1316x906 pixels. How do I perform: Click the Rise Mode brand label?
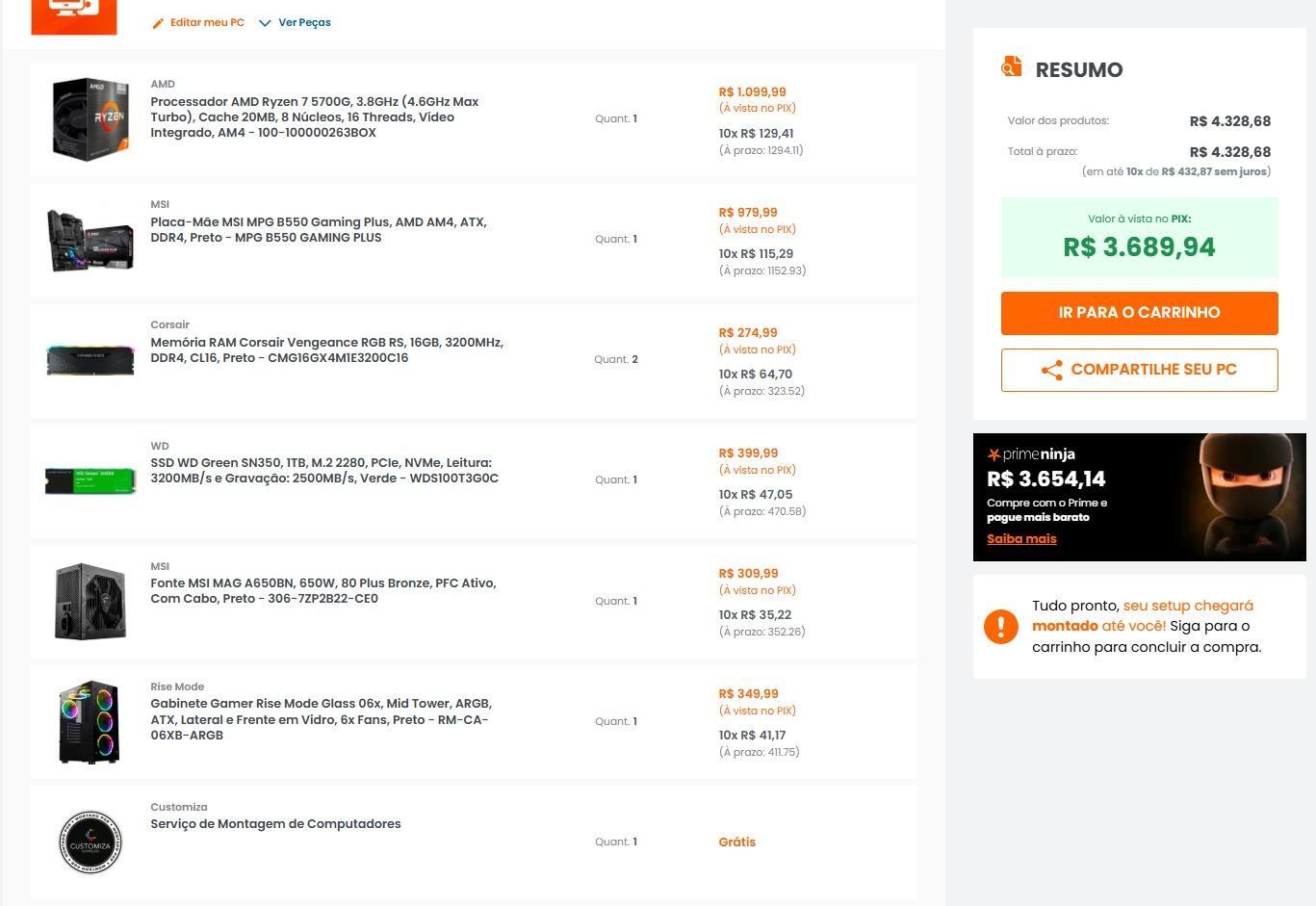[x=177, y=687]
